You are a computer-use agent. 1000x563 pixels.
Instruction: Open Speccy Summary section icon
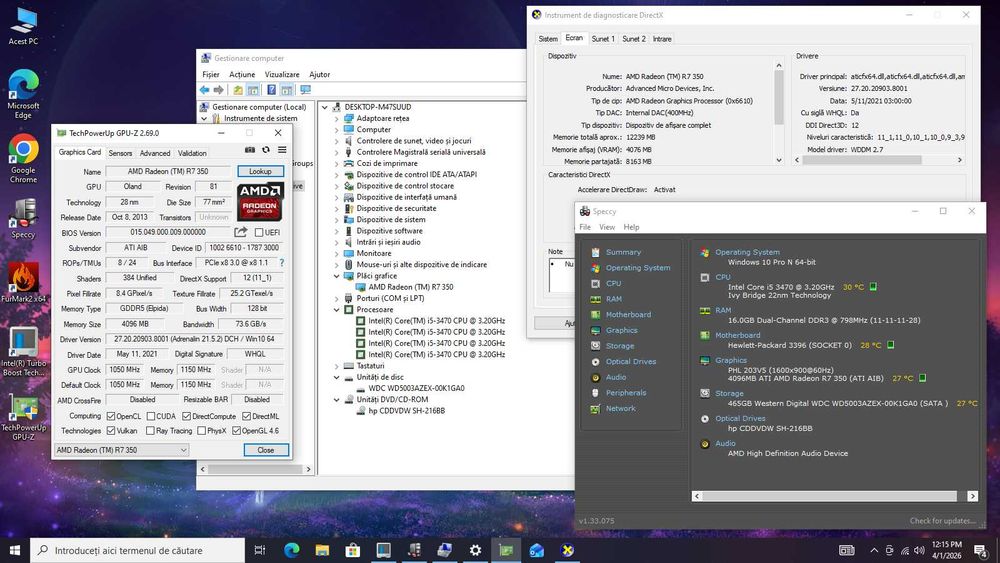[x=596, y=252]
